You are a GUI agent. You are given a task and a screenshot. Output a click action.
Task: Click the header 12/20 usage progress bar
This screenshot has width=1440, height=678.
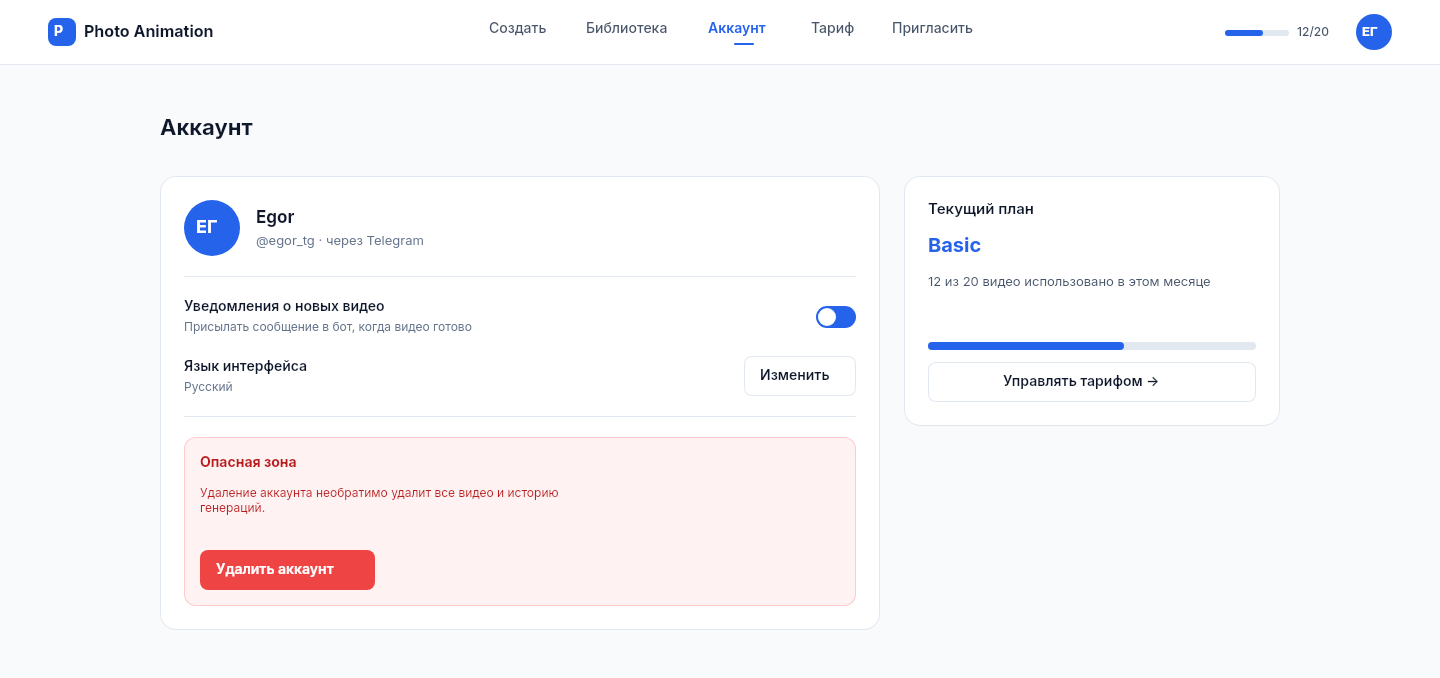[x=1257, y=33]
